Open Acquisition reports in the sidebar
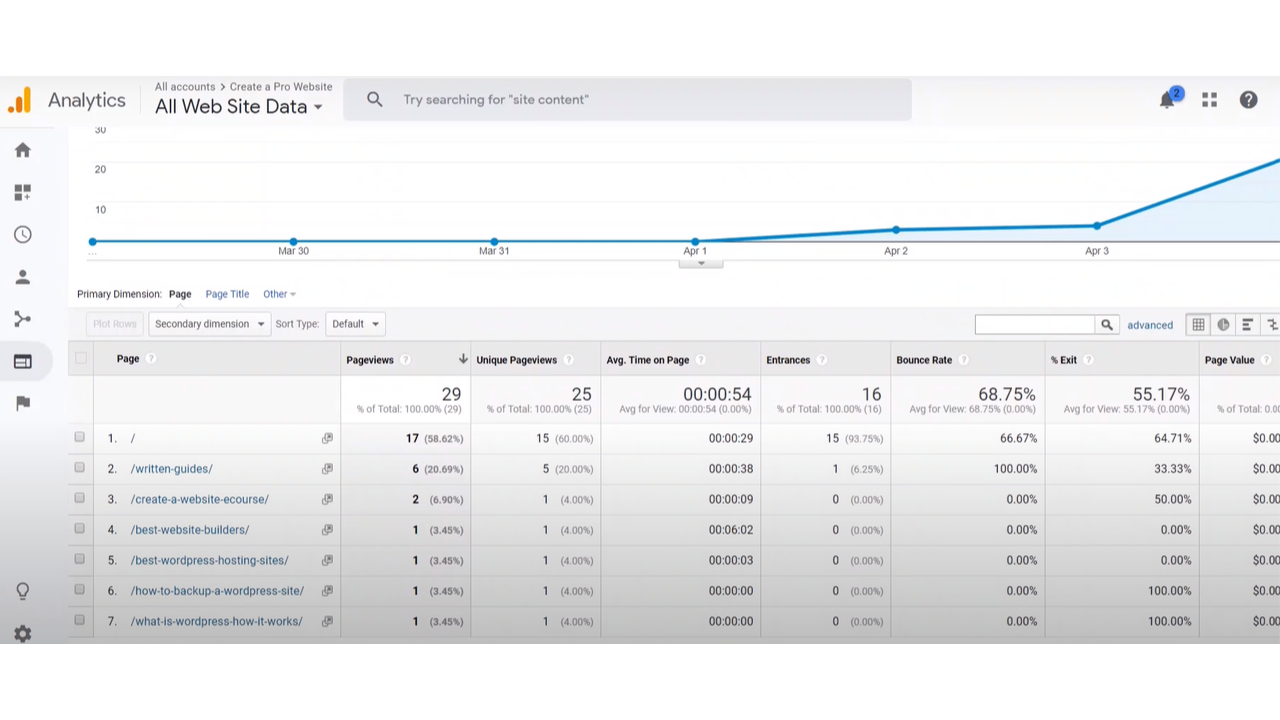Image resolution: width=1280 pixels, height=720 pixels. click(x=22, y=319)
